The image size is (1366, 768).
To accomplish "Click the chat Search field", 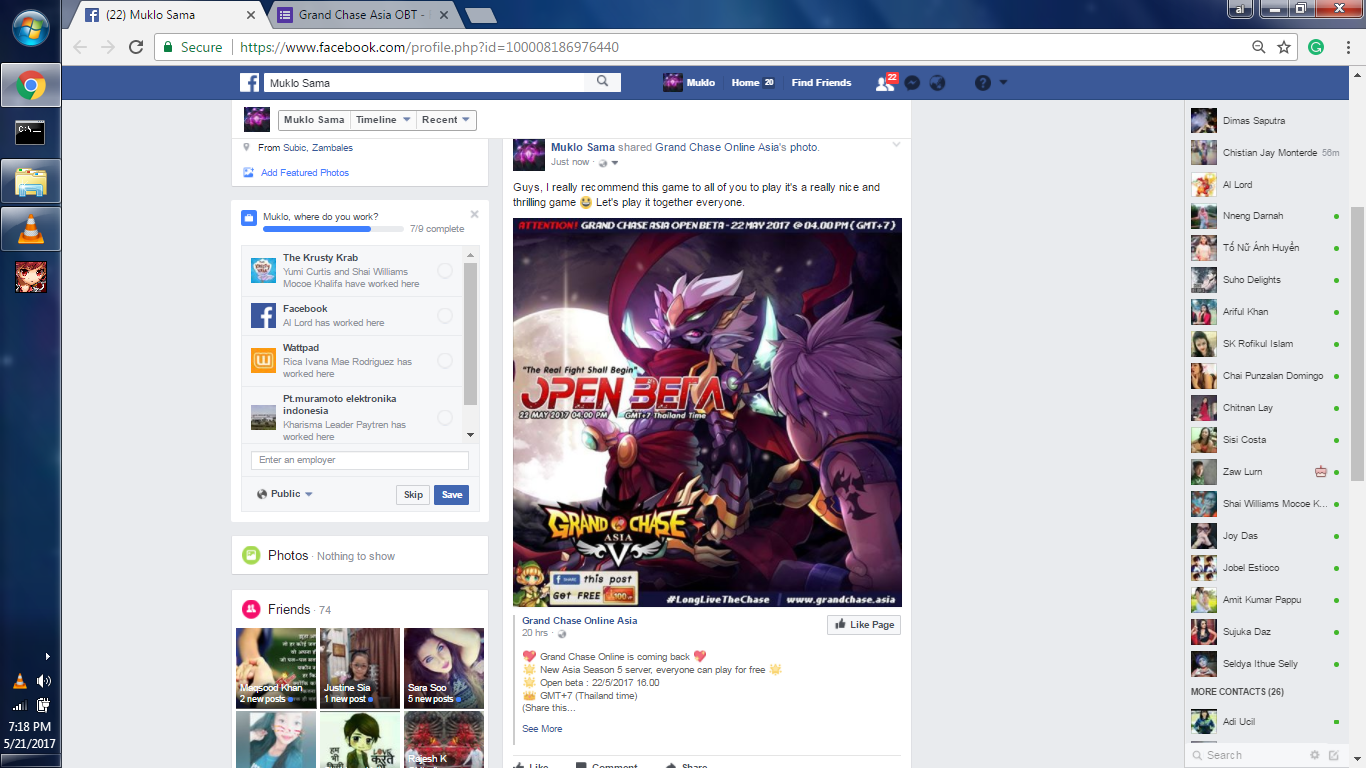I will point(1247,755).
